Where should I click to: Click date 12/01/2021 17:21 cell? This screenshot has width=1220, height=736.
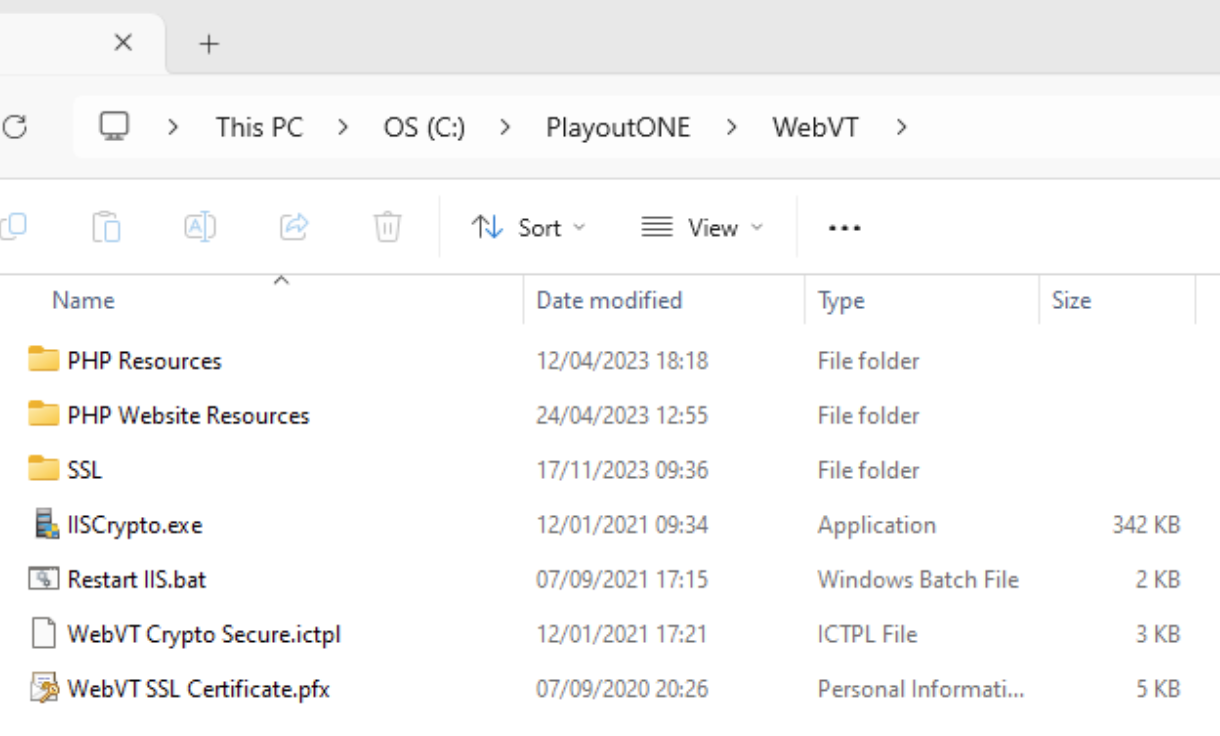pyautogui.click(x=622, y=634)
